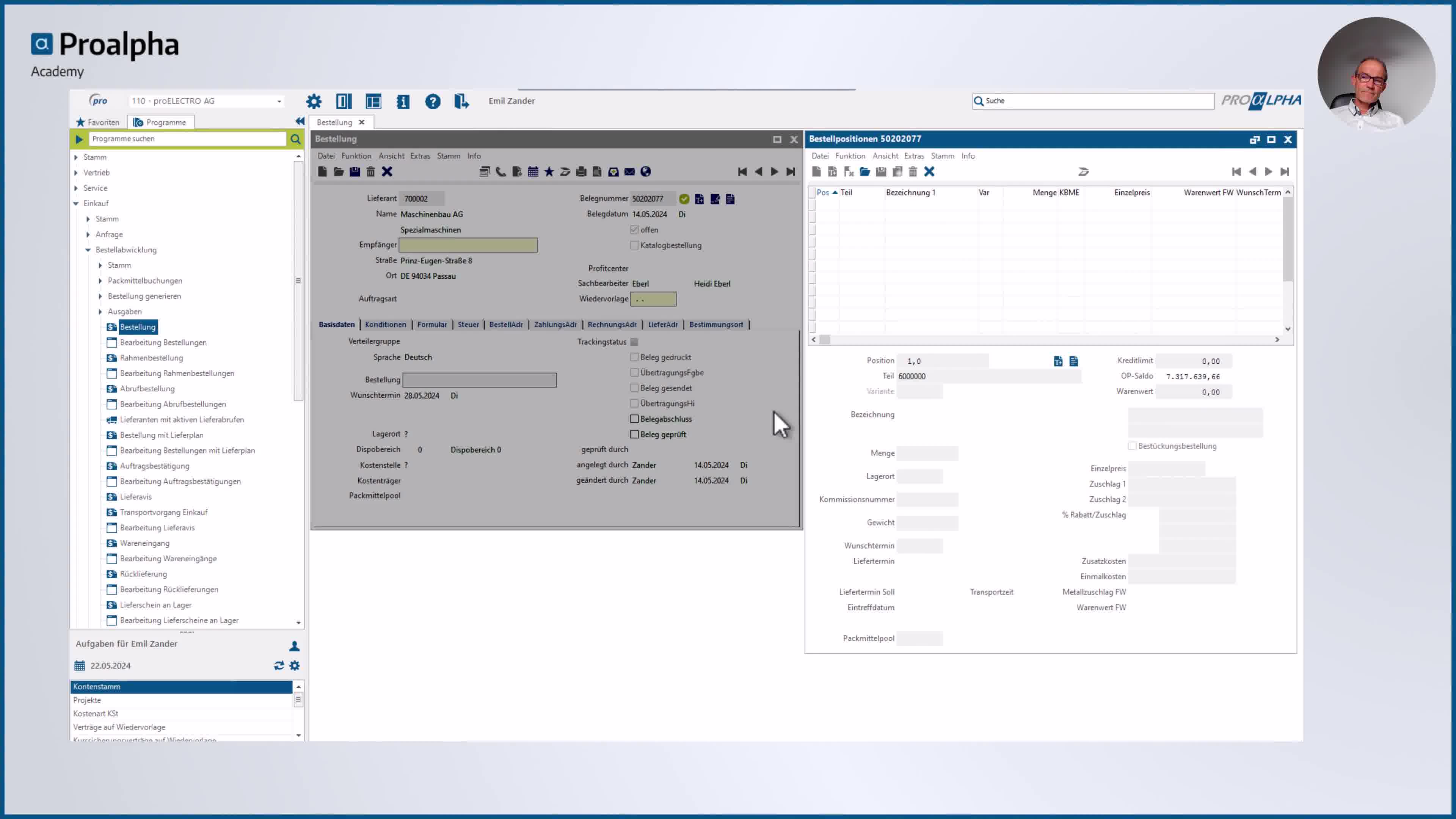Click the user icon in Aufgaben panel

click(x=295, y=646)
